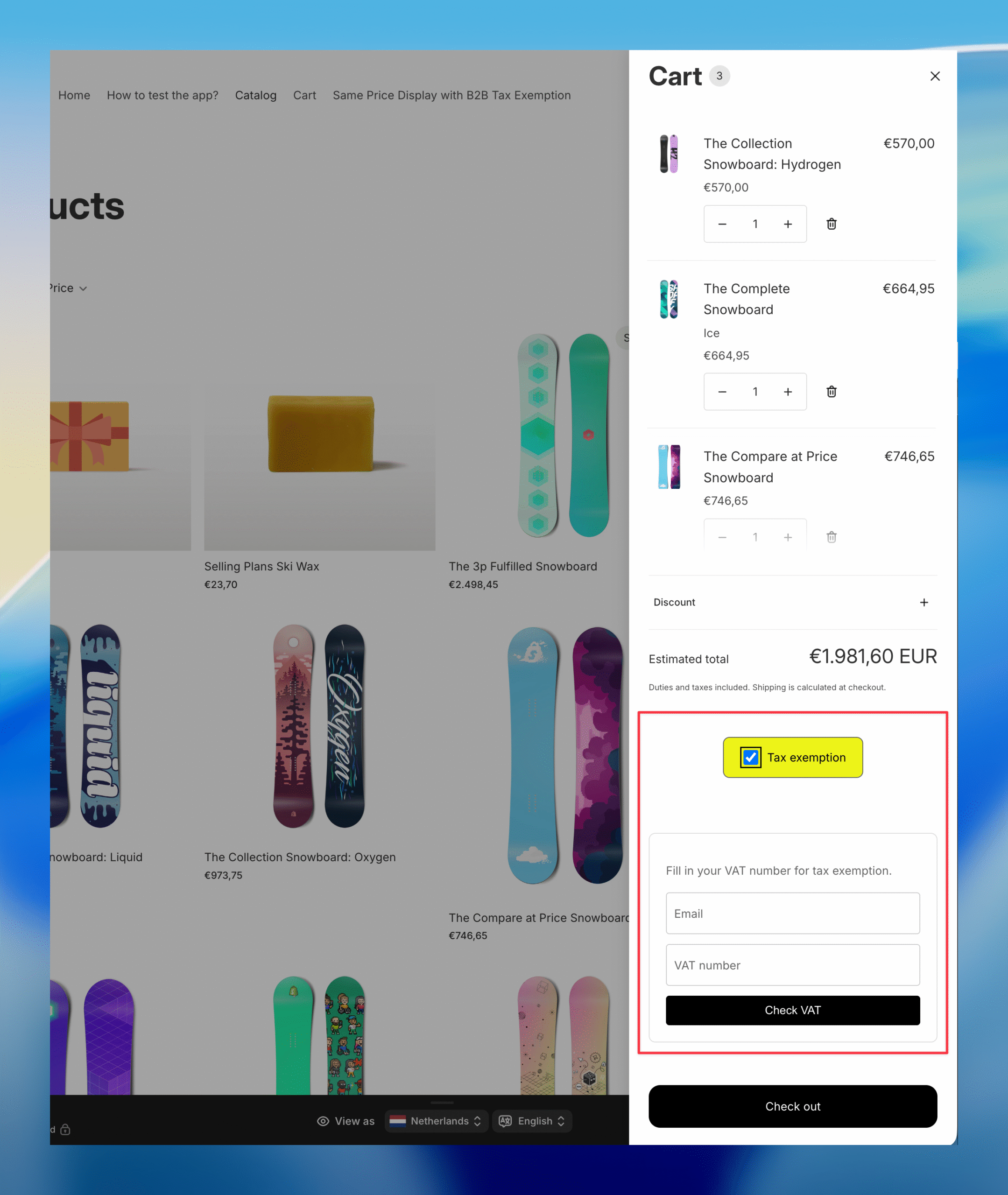
Task: Remove Compare at Price Snowboard via trash
Action: coord(832,537)
